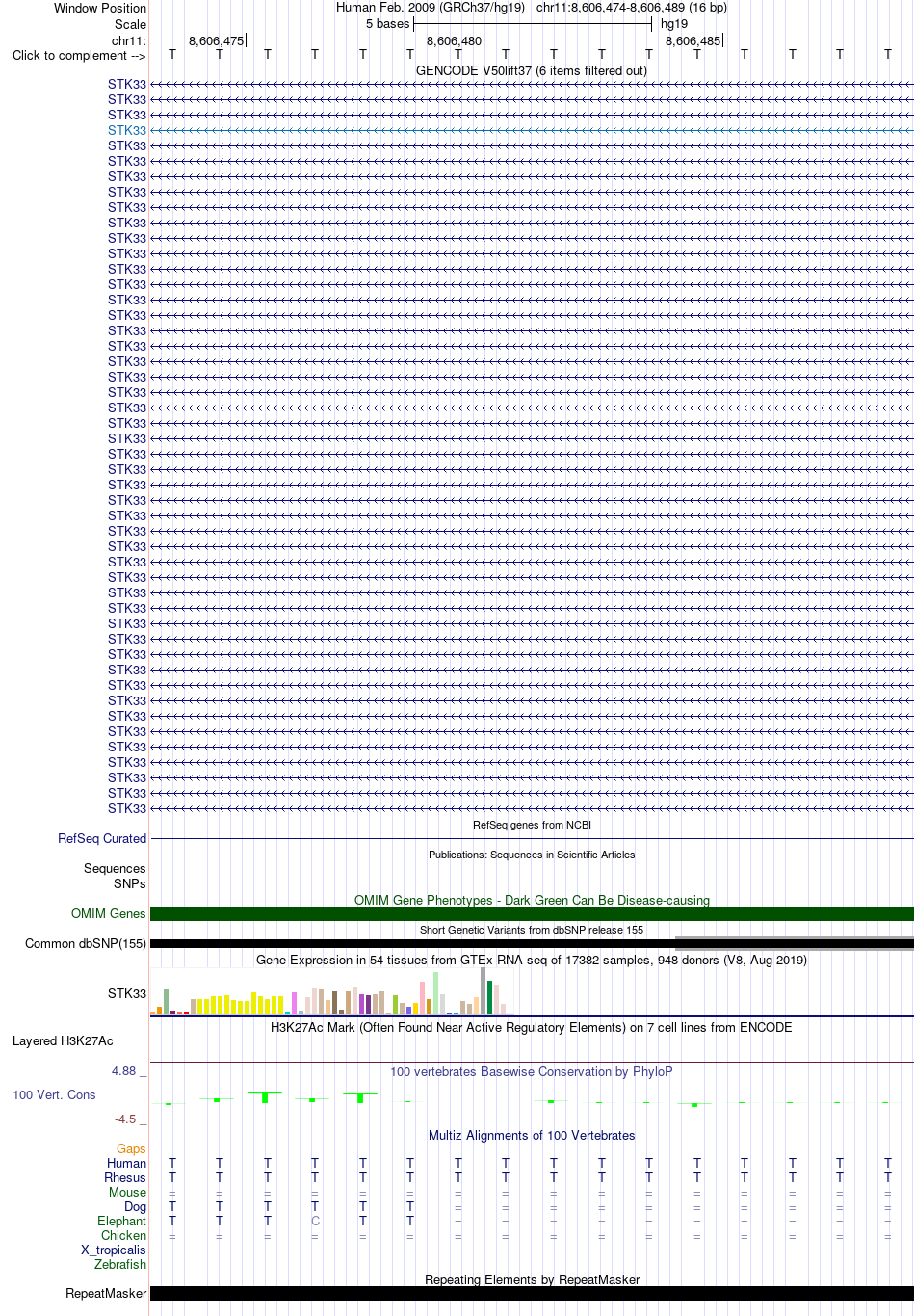Open the GENCODE V50lift37 track title
The image size is (915, 1316).
coord(532,70)
